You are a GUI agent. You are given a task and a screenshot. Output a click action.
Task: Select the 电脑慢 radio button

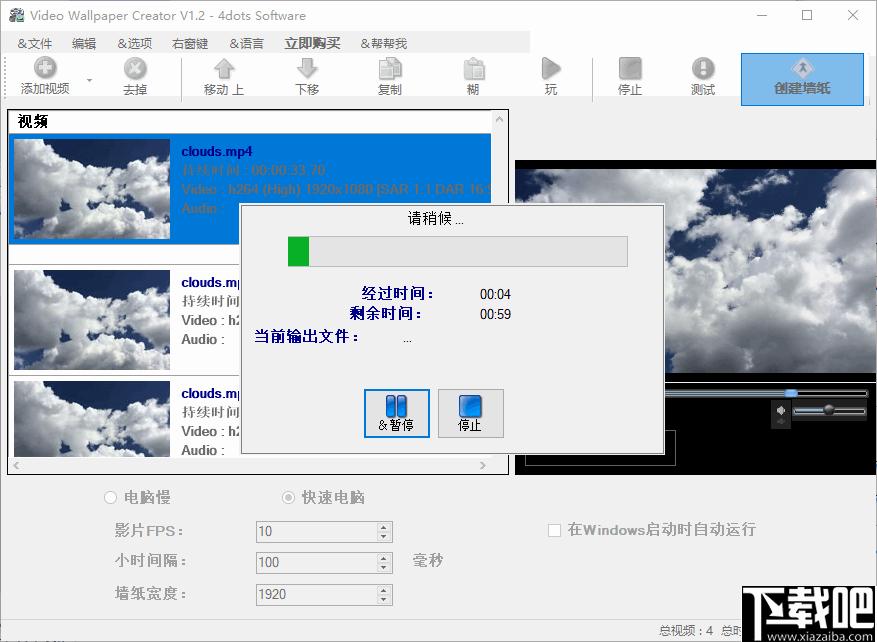point(110,497)
